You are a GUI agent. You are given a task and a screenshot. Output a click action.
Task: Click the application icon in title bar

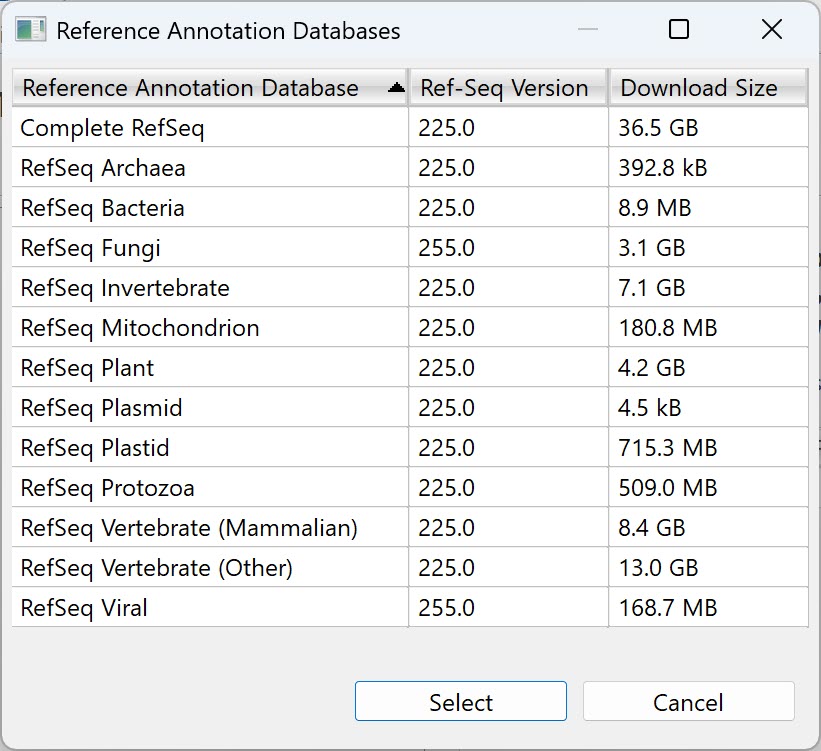click(31, 30)
